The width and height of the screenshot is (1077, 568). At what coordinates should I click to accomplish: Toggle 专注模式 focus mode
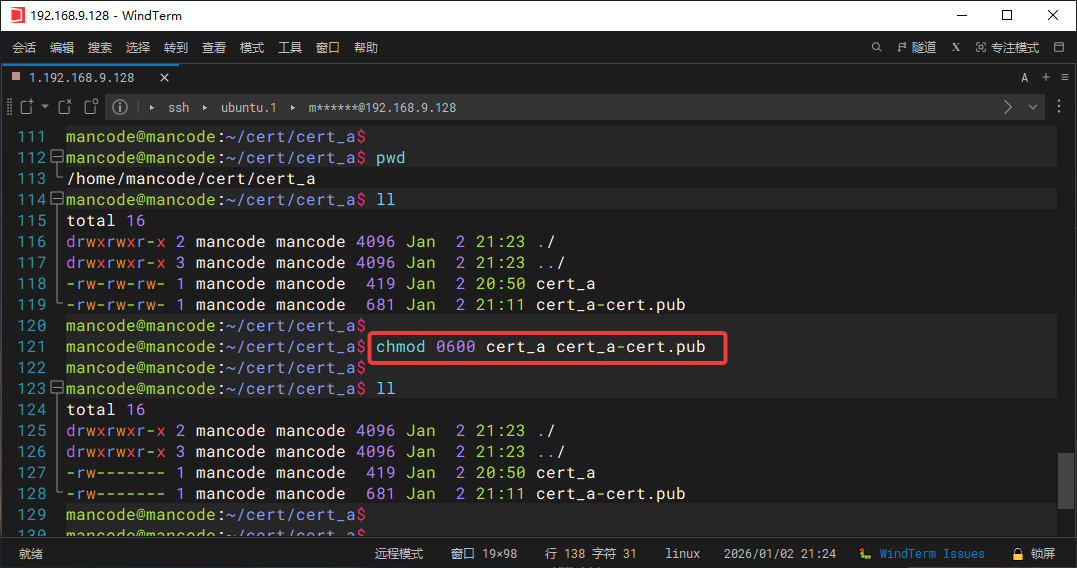1007,47
